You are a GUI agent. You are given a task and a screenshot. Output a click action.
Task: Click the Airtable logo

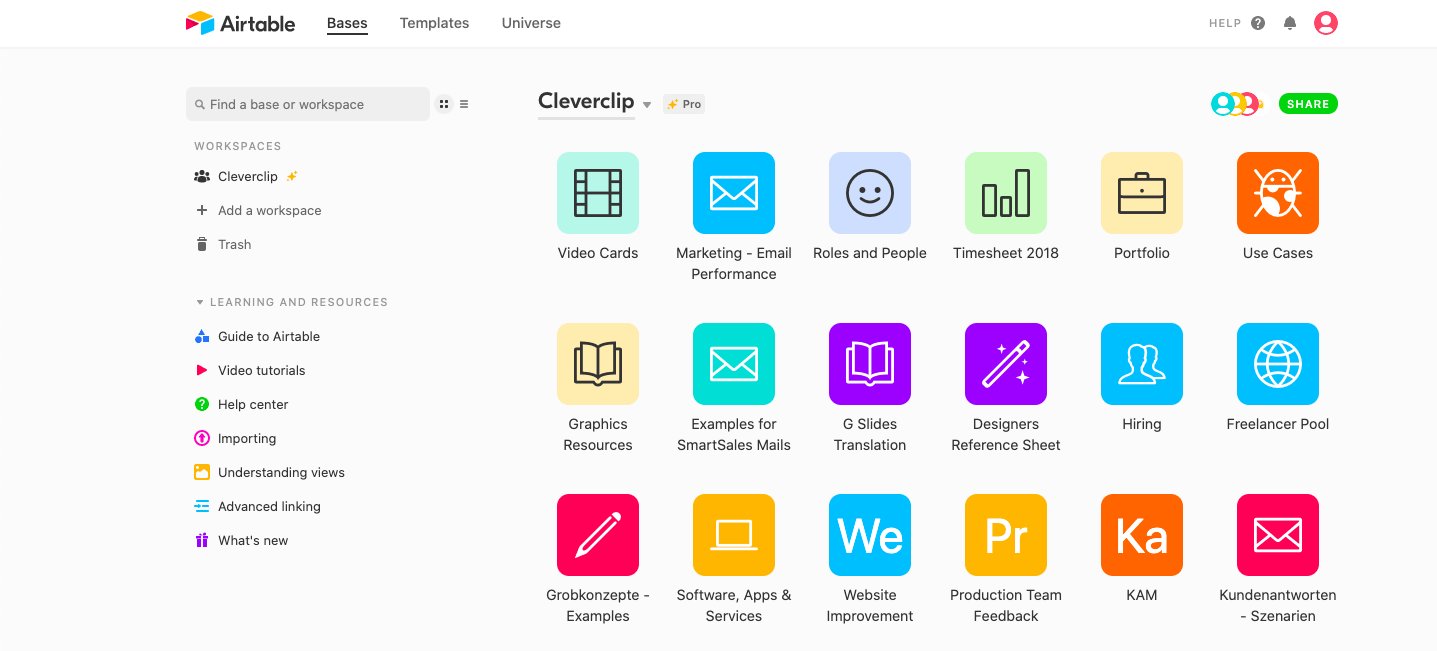240,23
